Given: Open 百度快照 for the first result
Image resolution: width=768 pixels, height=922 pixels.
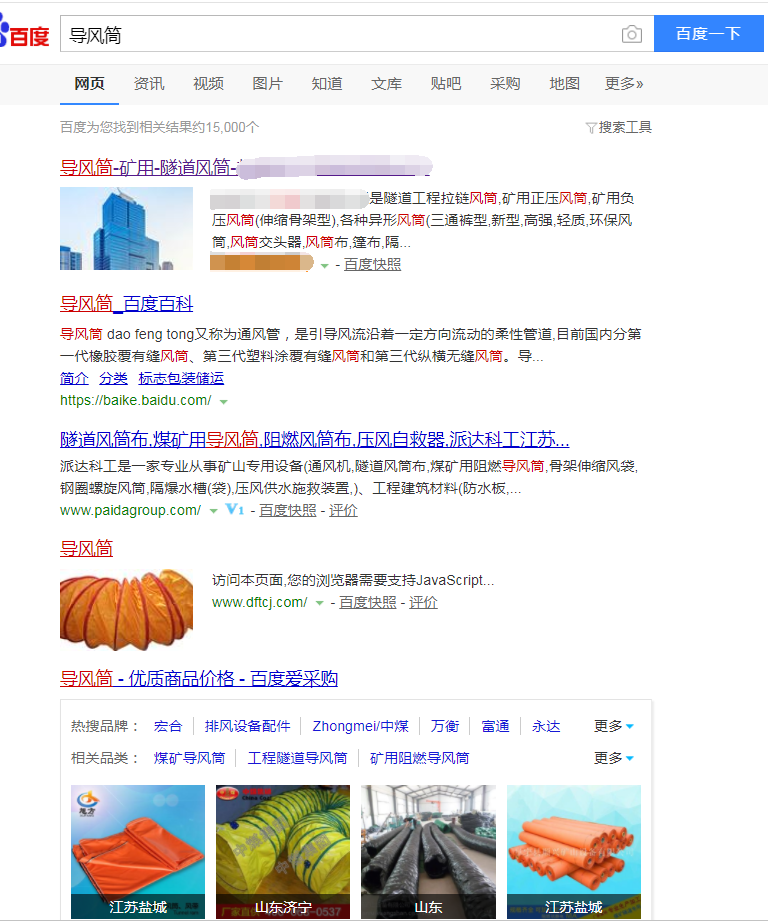Looking at the screenshot, I should click(372, 265).
